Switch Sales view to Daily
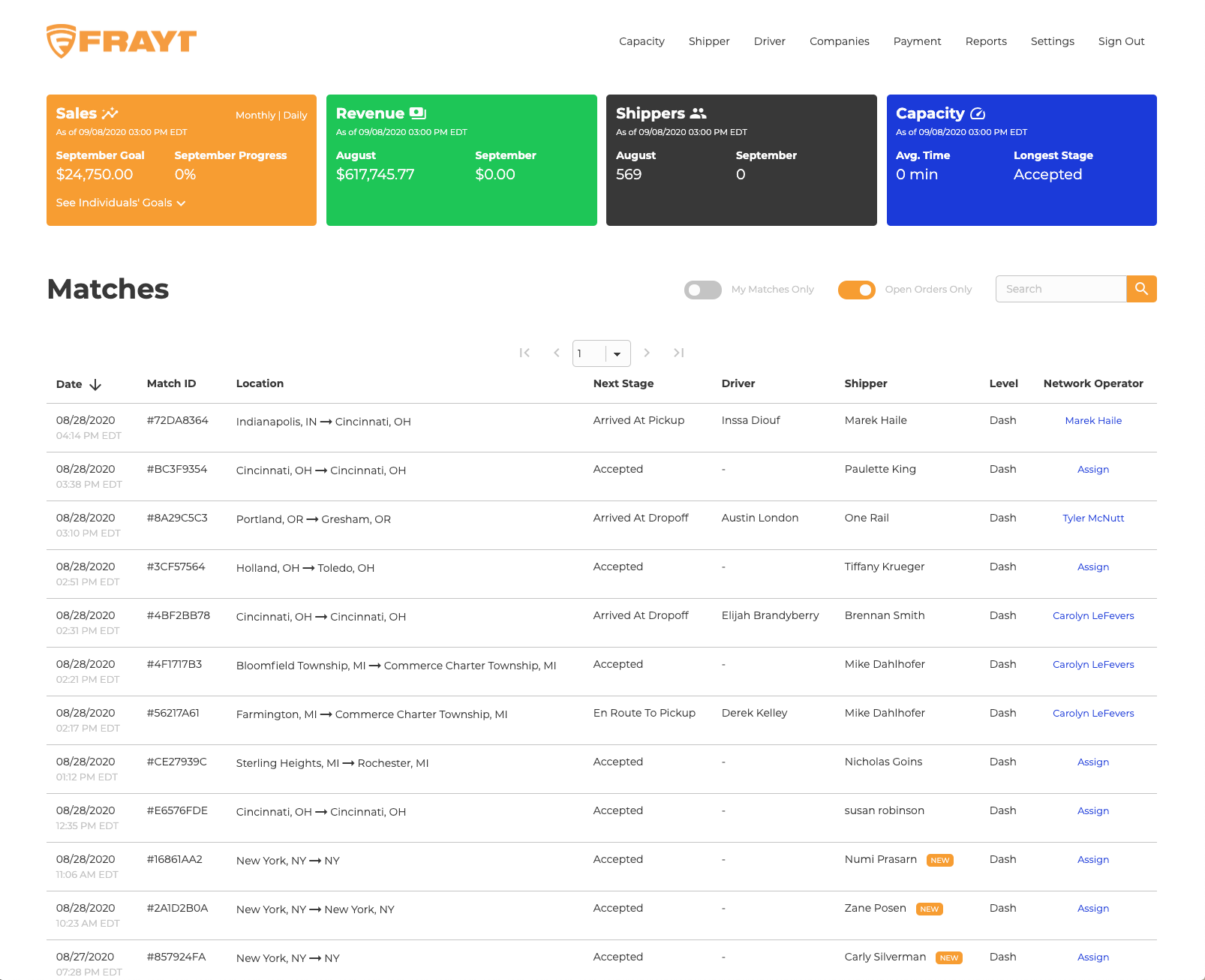Screen dimensions: 1205x980 [295, 116]
